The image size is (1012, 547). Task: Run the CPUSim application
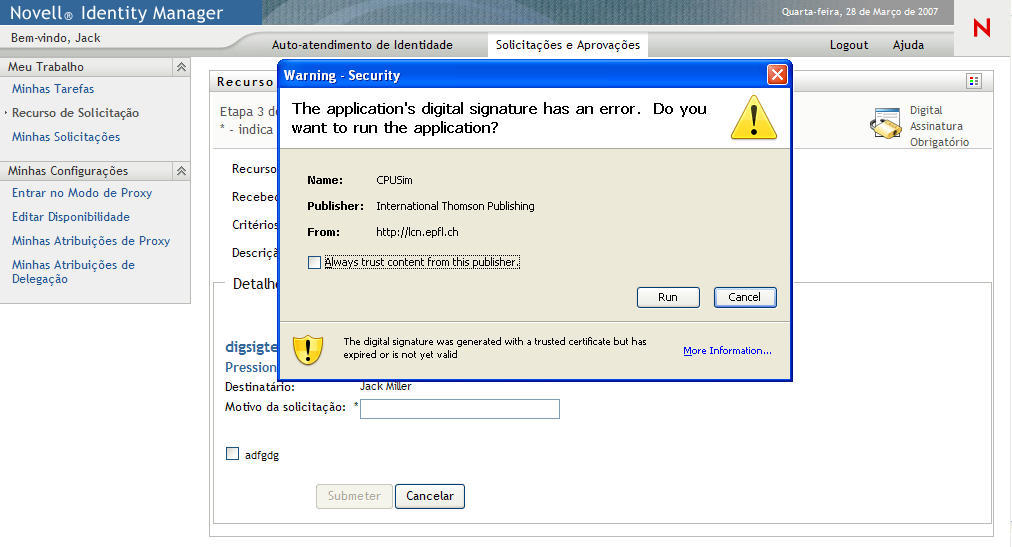[x=668, y=297]
